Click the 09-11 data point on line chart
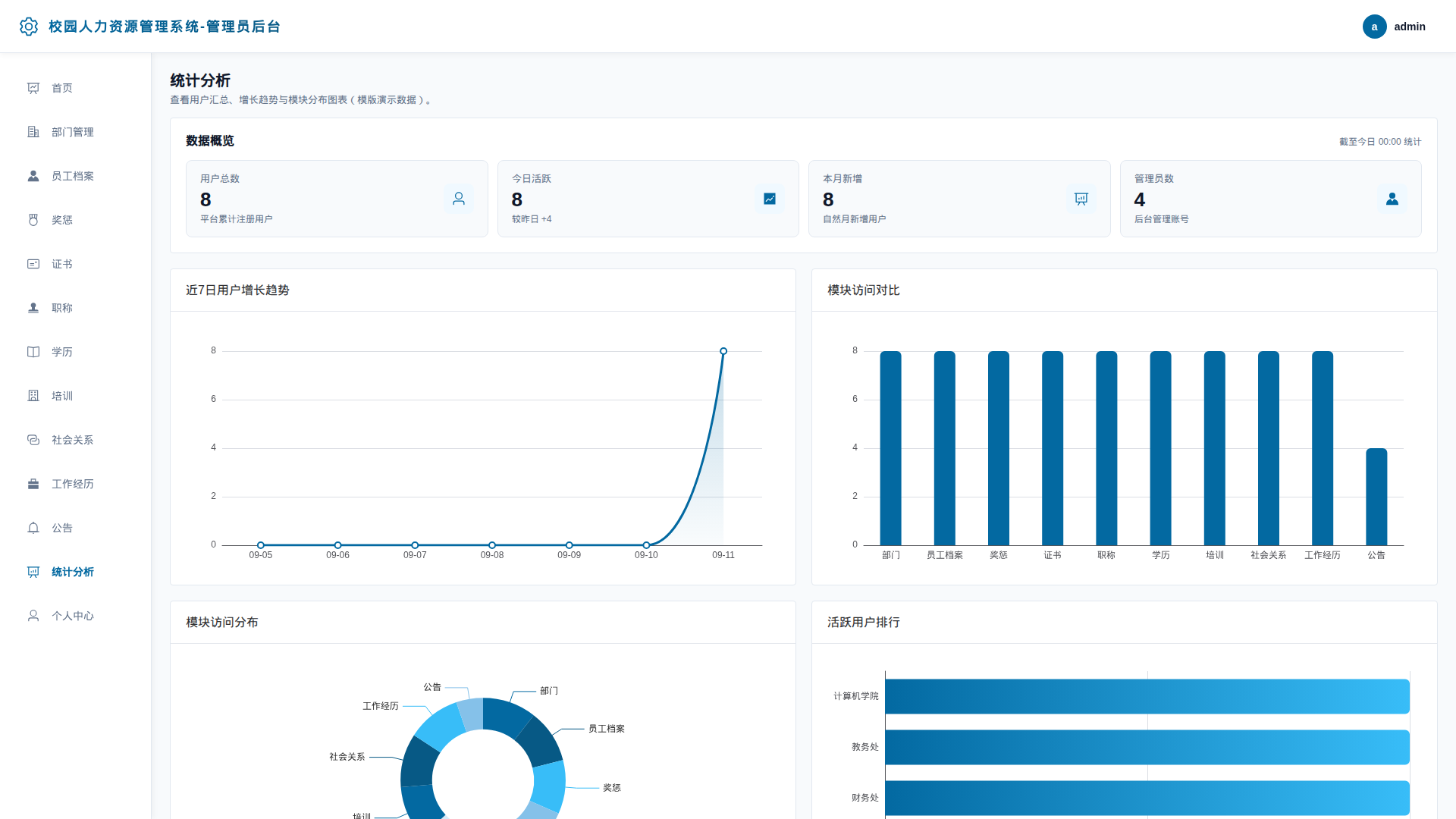1456x819 pixels. coord(723,351)
